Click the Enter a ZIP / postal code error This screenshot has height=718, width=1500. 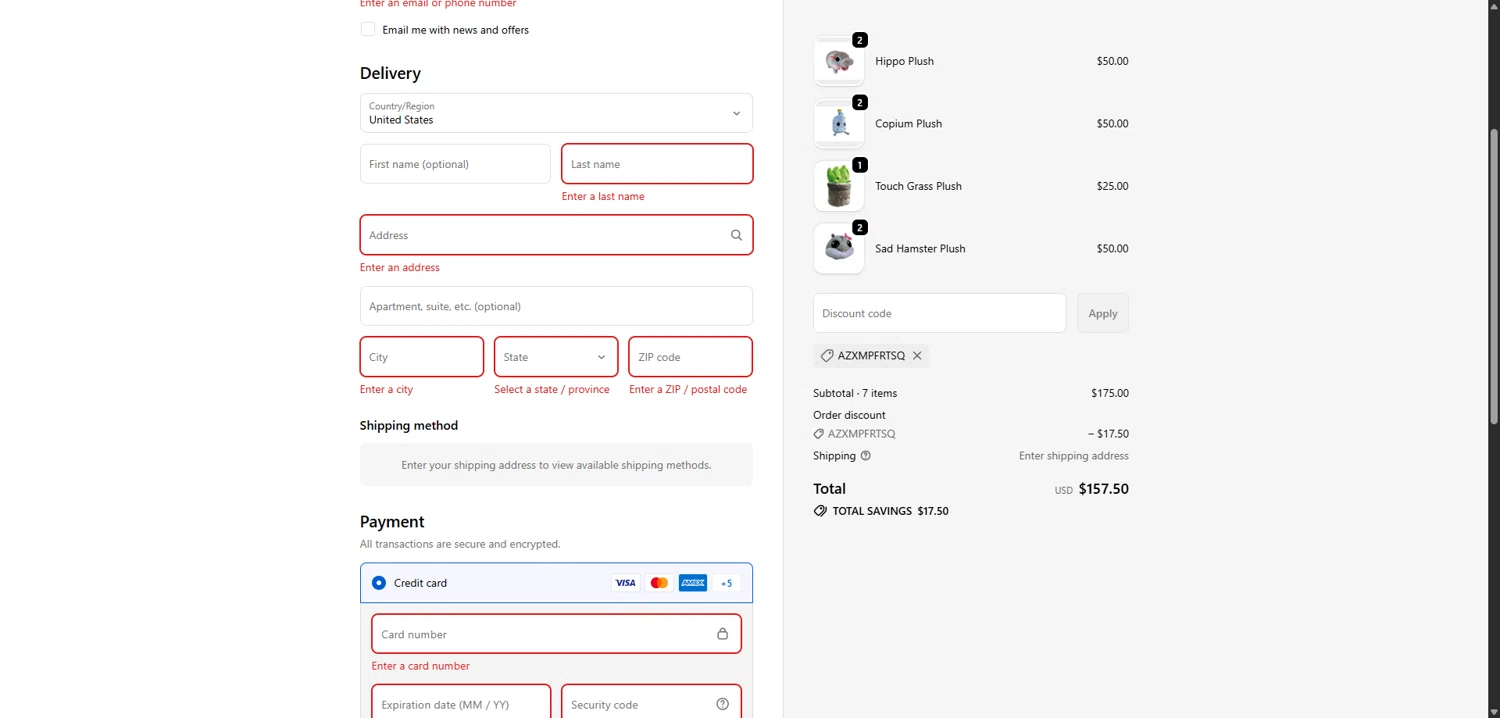click(688, 389)
